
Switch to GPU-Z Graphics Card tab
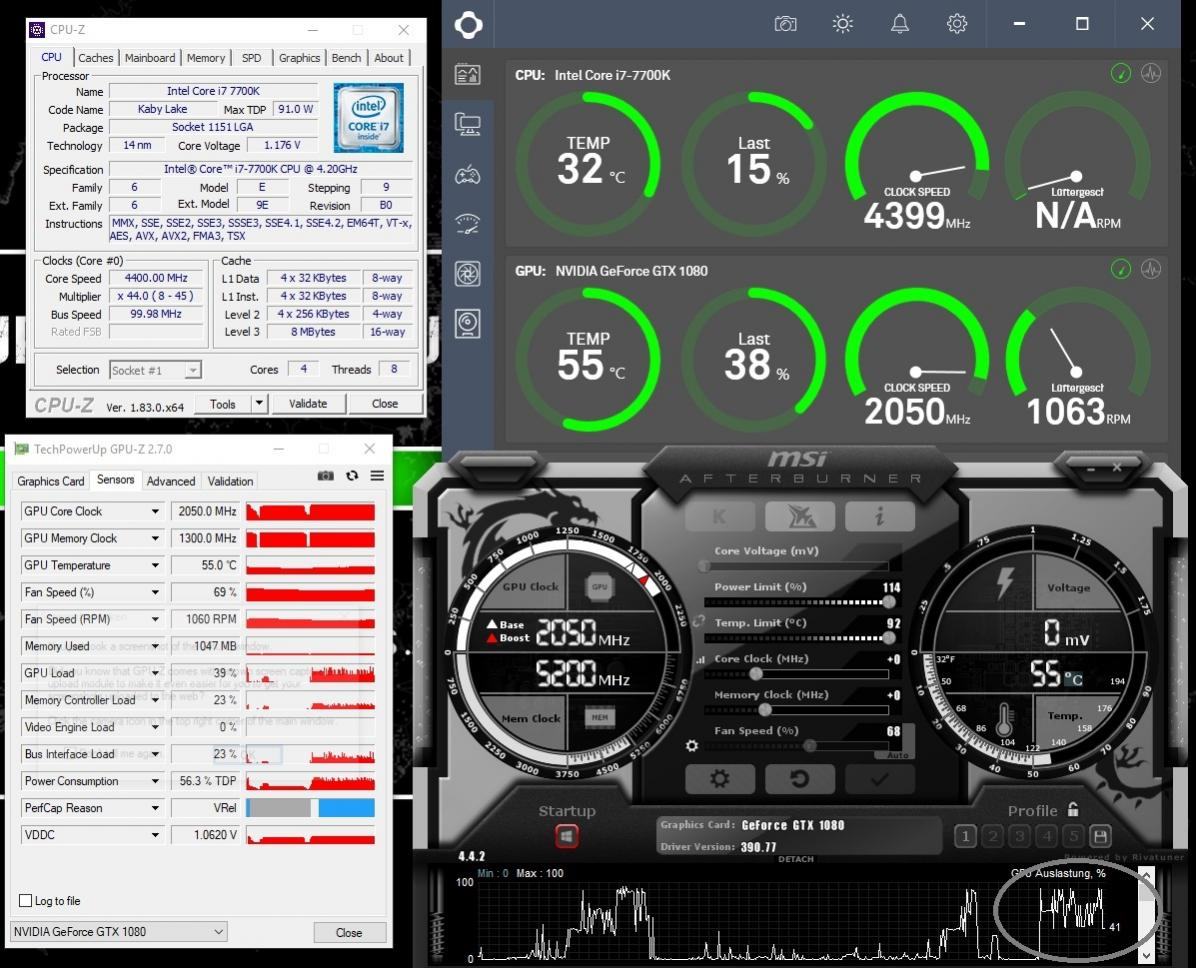50,481
